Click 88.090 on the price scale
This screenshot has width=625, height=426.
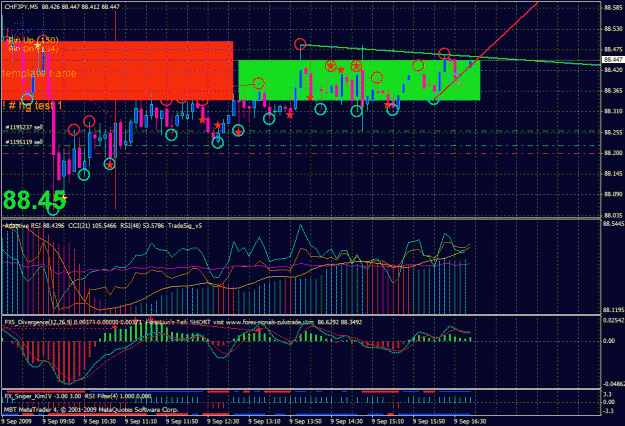tap(613, 194)
